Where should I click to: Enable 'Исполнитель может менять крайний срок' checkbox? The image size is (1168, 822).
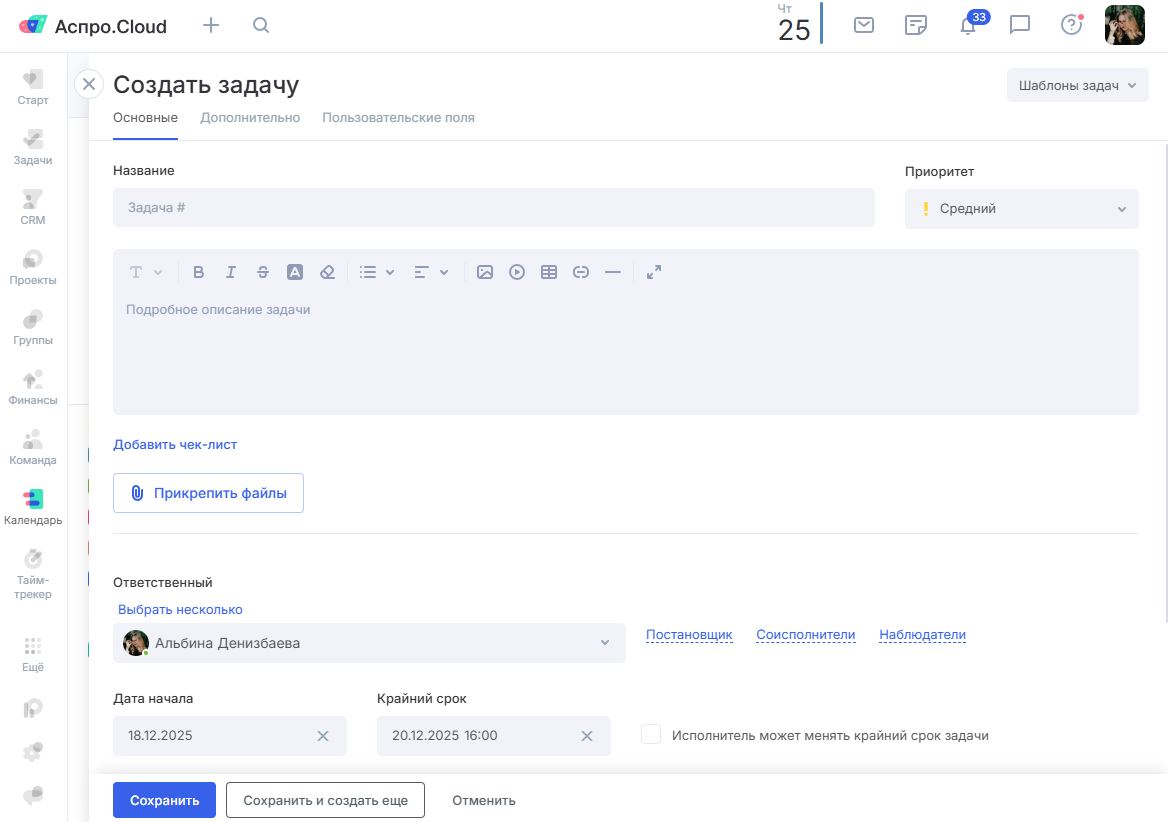(651, 735)
